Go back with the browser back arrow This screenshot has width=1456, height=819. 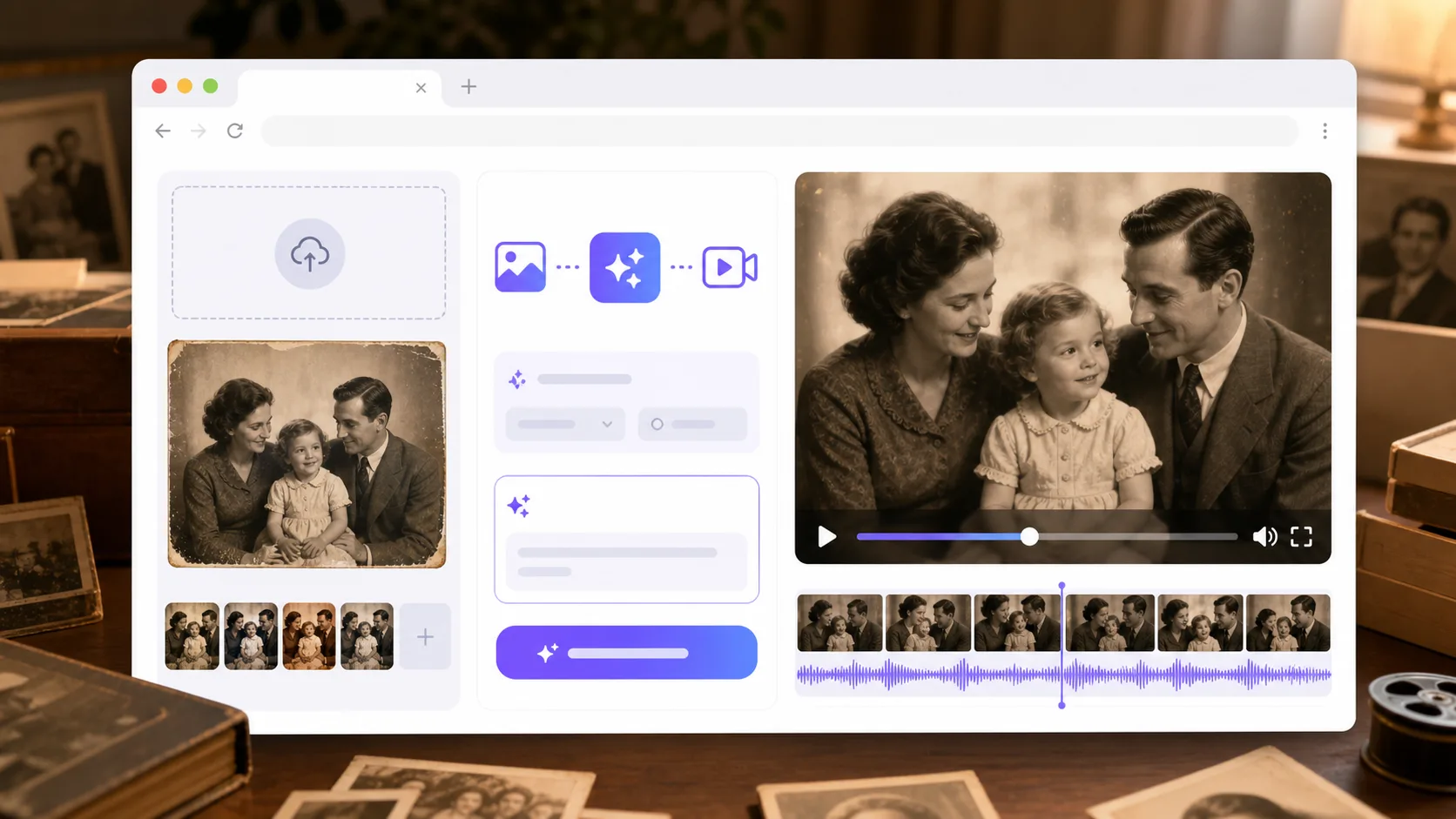click(163, 131)
